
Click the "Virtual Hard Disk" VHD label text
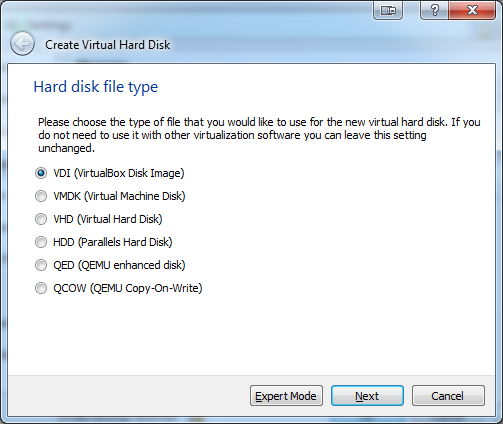[120, 219]
